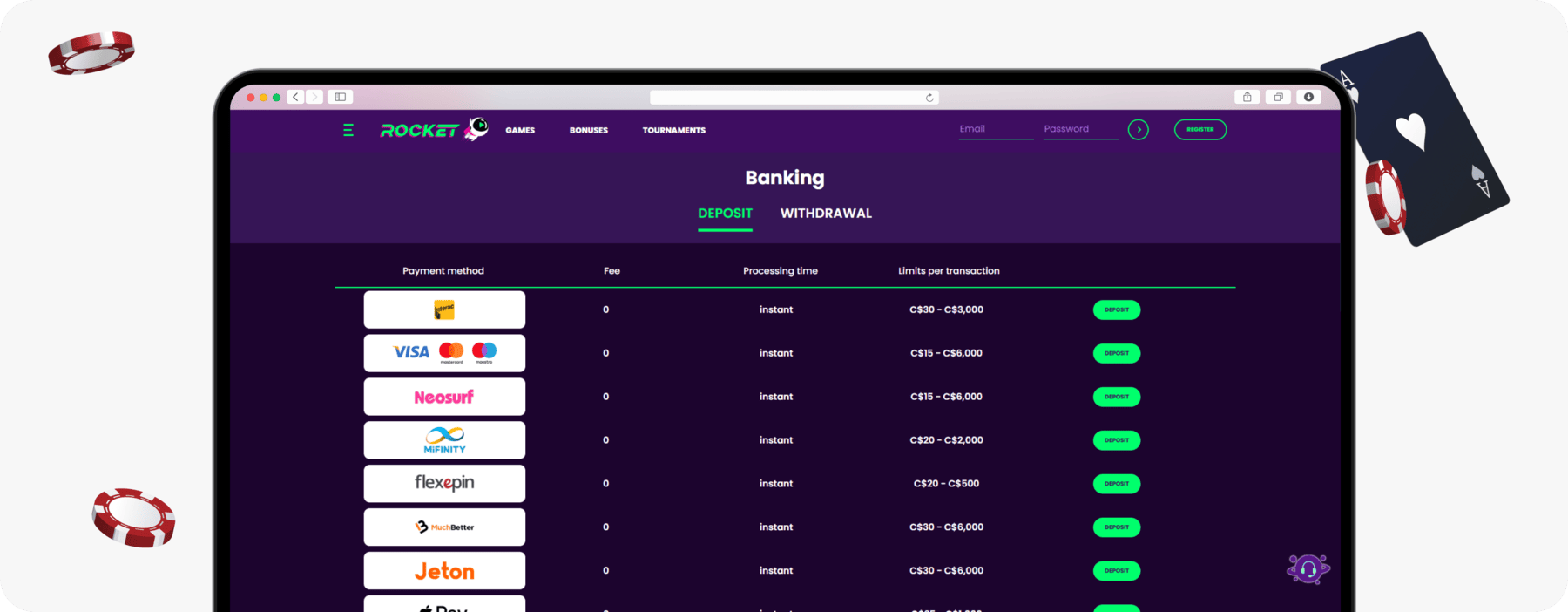Screen dimensions: 1568x612
Task: Open the Bonuses menu
Action: pos(589,130)
